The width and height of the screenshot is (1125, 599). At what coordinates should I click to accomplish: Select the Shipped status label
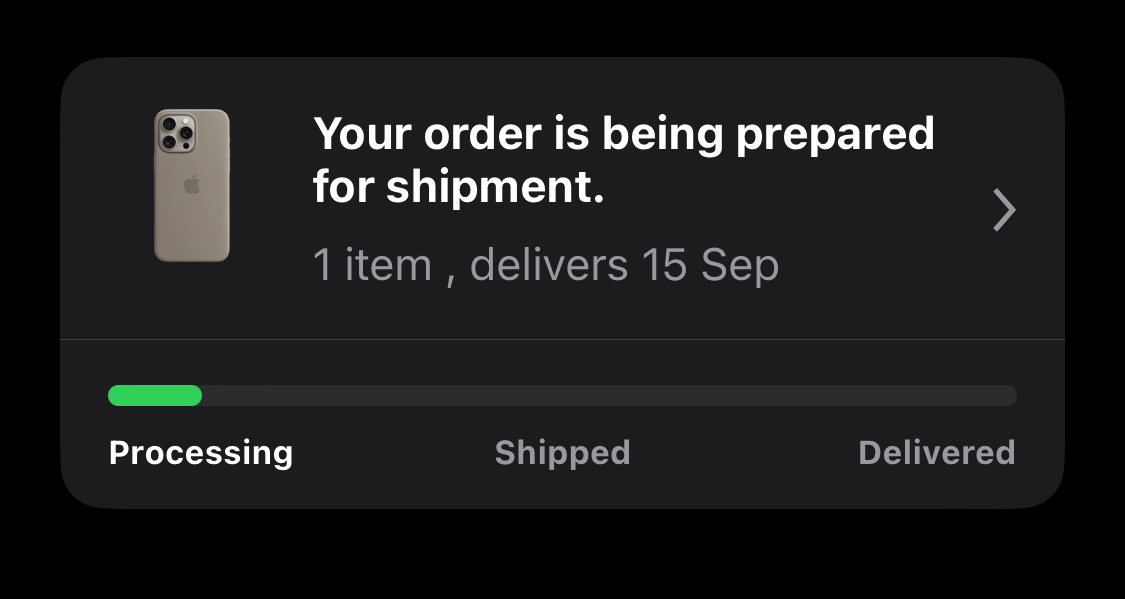562,453
